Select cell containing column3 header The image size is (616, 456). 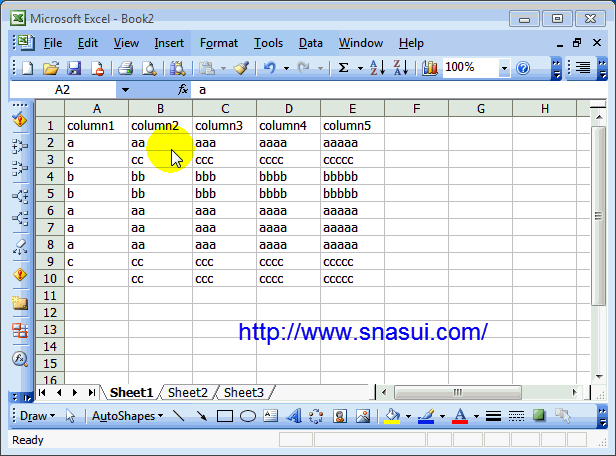pos(224,126)
